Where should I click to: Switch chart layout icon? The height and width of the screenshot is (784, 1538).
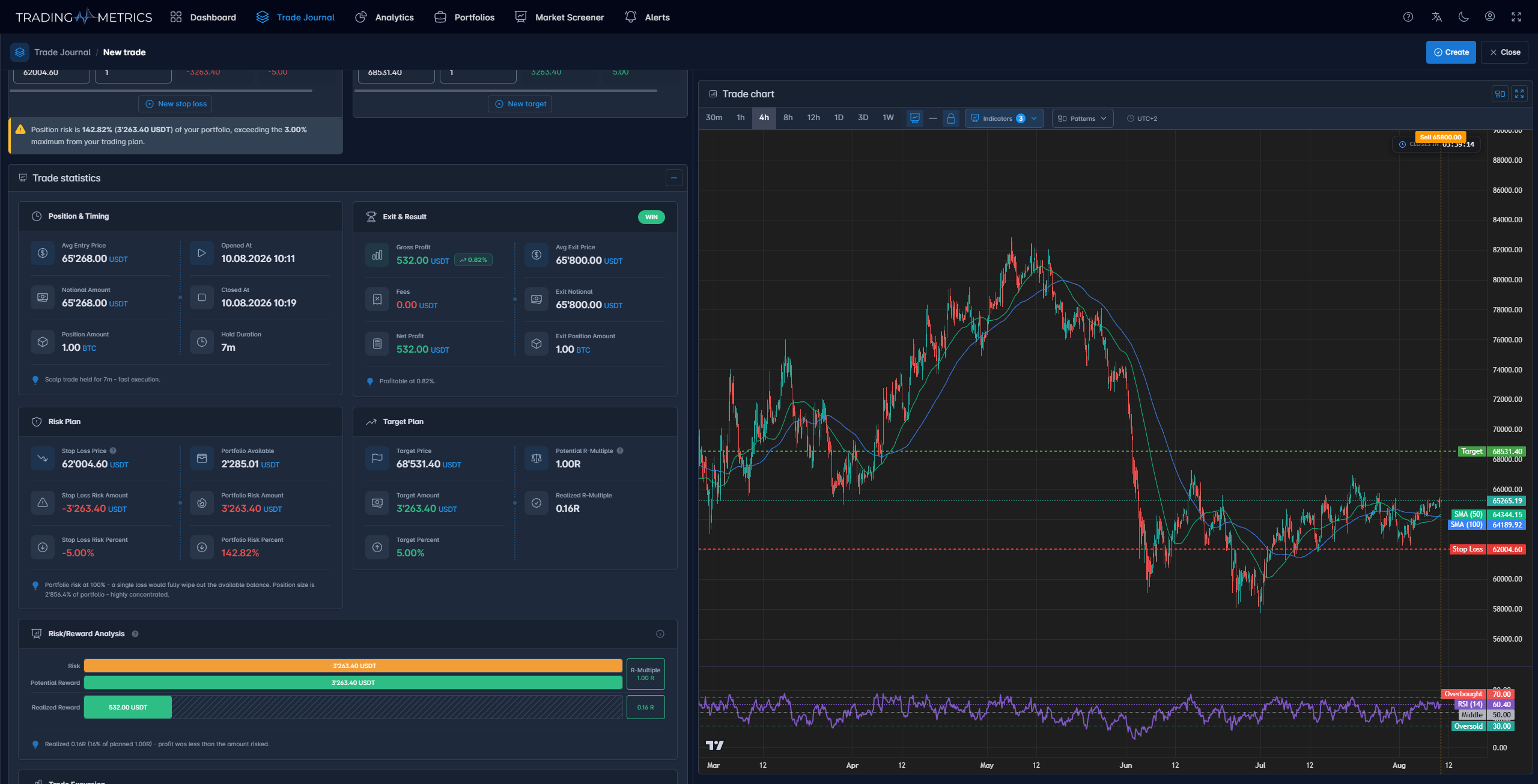(x=1500, y=94)
